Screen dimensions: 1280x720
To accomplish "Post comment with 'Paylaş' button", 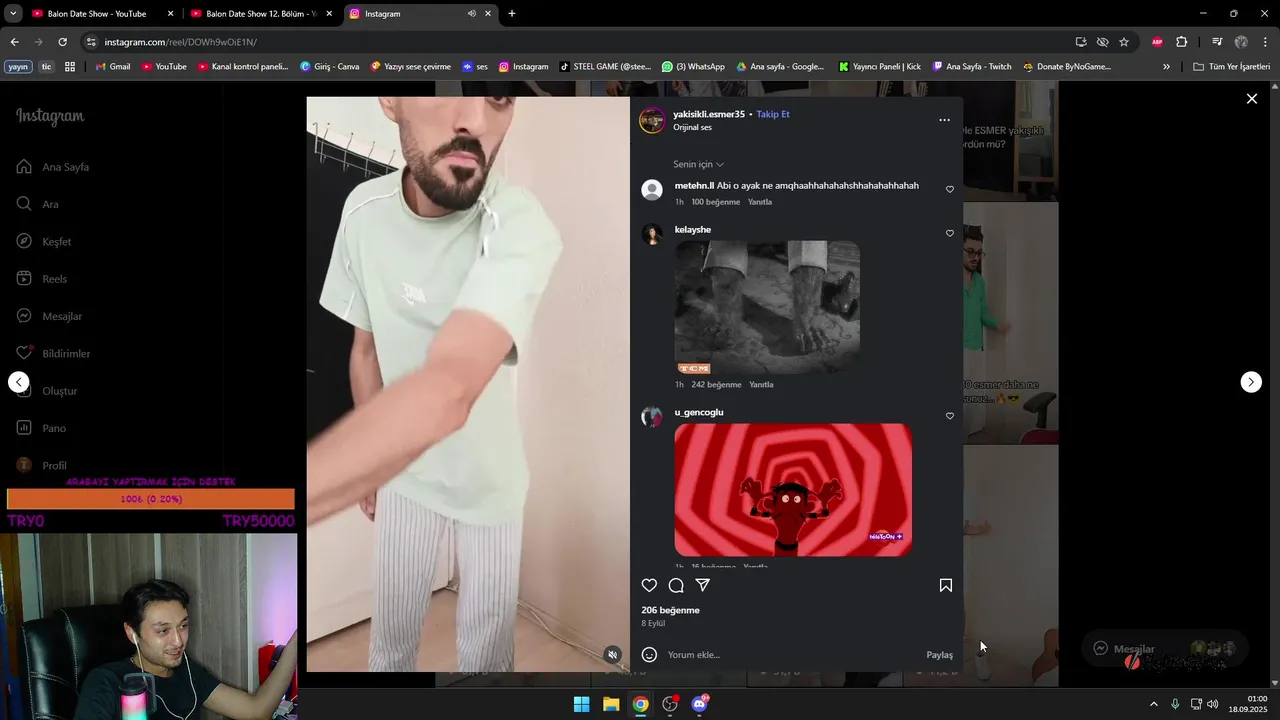I will (x=940, y=655).
